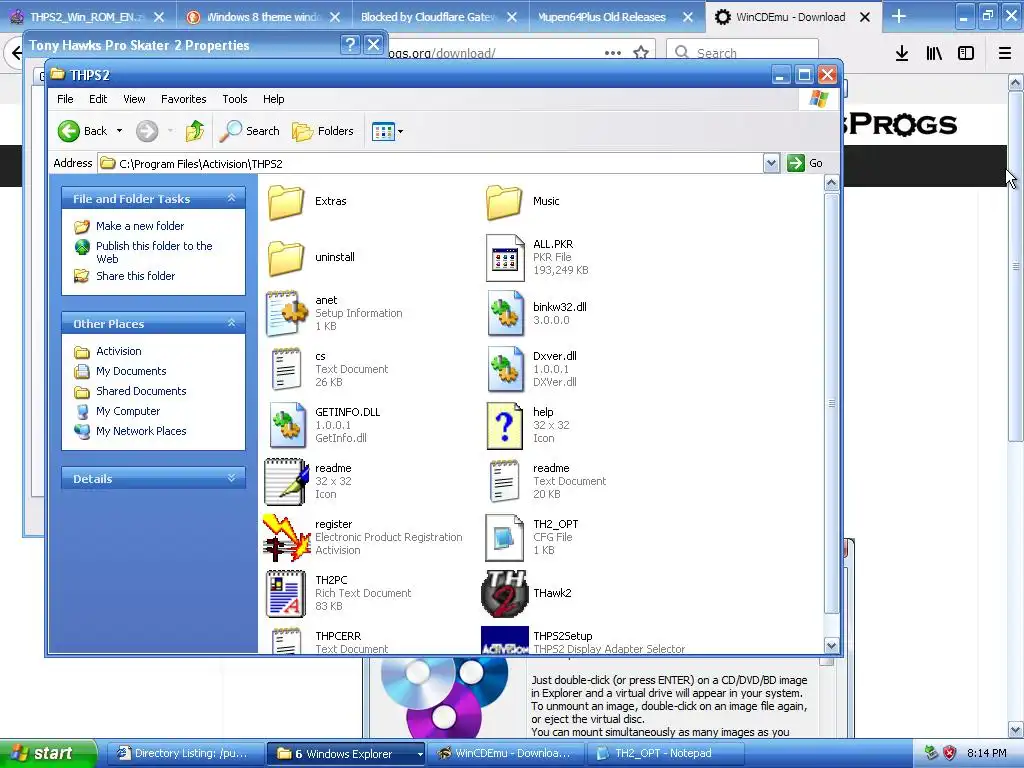Select the anet Setup Information icon
Screen dimensions: 1024x768
point(287,313)
